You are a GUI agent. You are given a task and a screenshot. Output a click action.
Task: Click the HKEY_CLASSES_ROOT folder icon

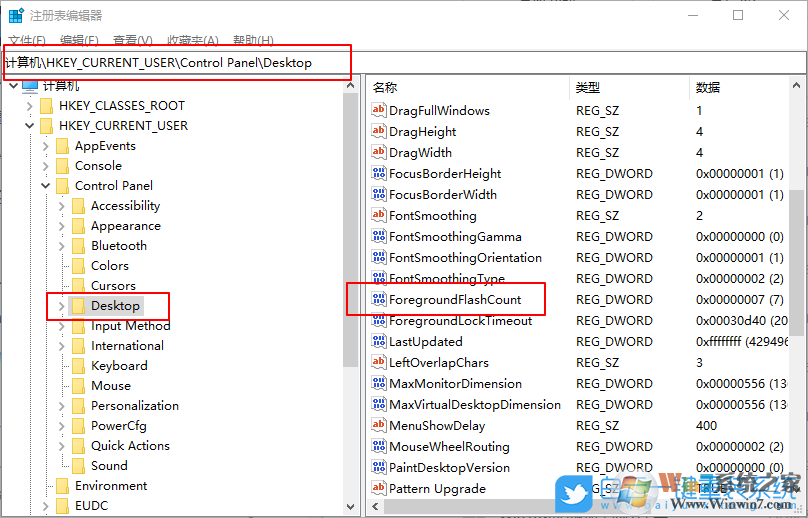tap(46, 106)
